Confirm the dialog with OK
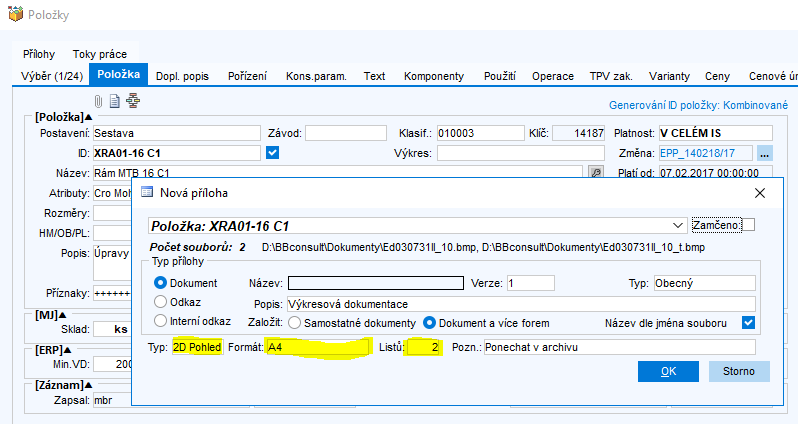 tap(668, 371)
